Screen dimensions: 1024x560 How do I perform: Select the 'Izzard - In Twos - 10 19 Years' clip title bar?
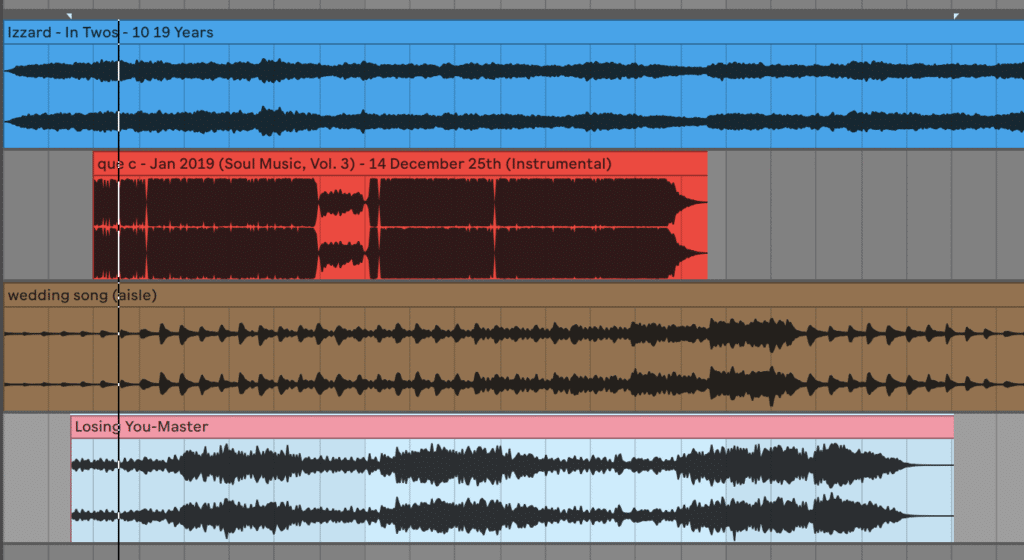[x=513, y=33]
